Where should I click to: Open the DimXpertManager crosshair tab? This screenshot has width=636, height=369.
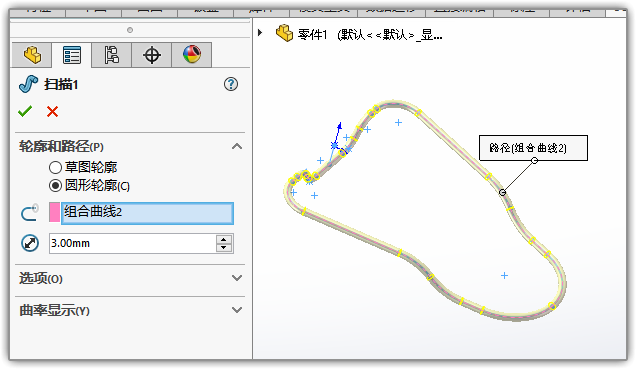point(152,55)
